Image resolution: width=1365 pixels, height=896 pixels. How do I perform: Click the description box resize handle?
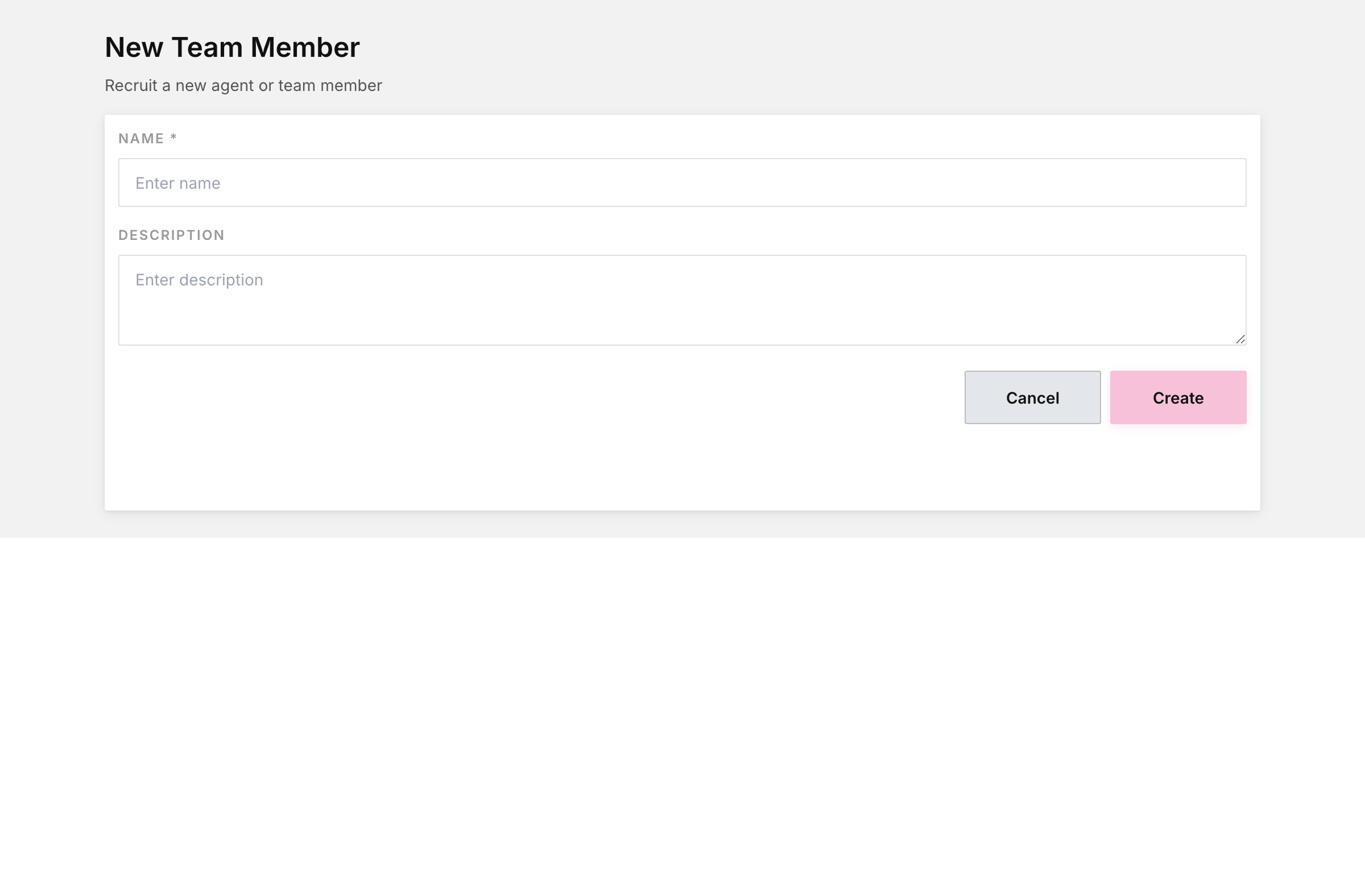[1240, 339]
